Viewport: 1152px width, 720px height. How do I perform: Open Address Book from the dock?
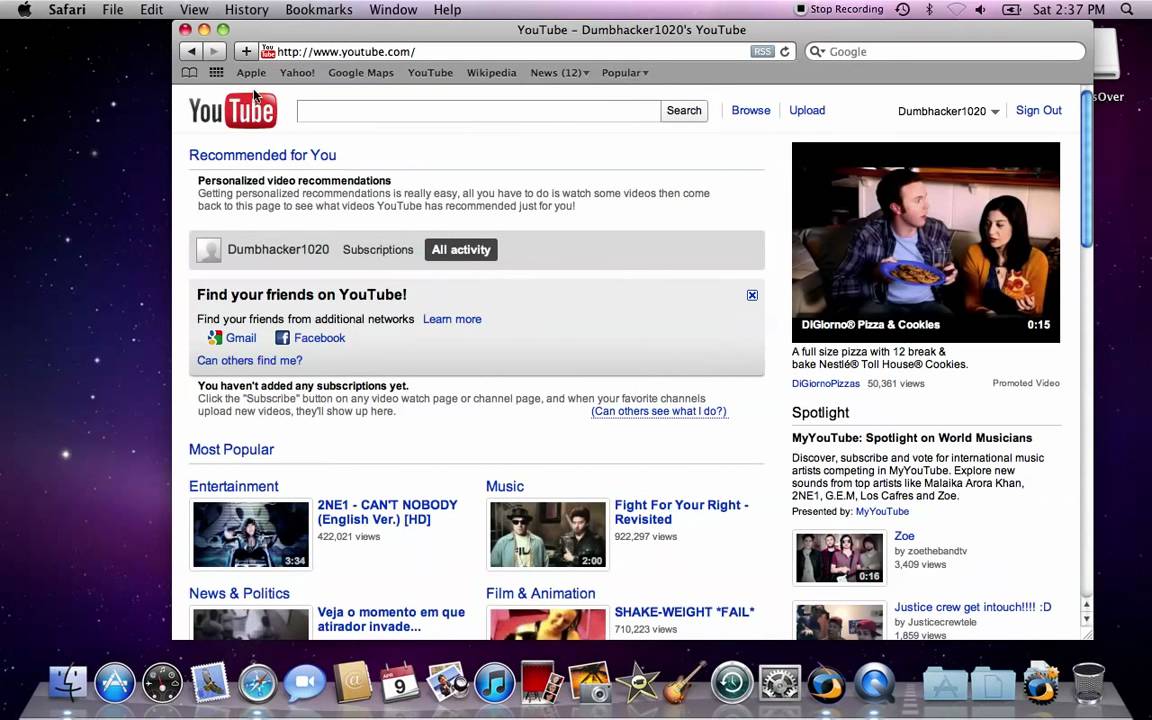[353, 683]
